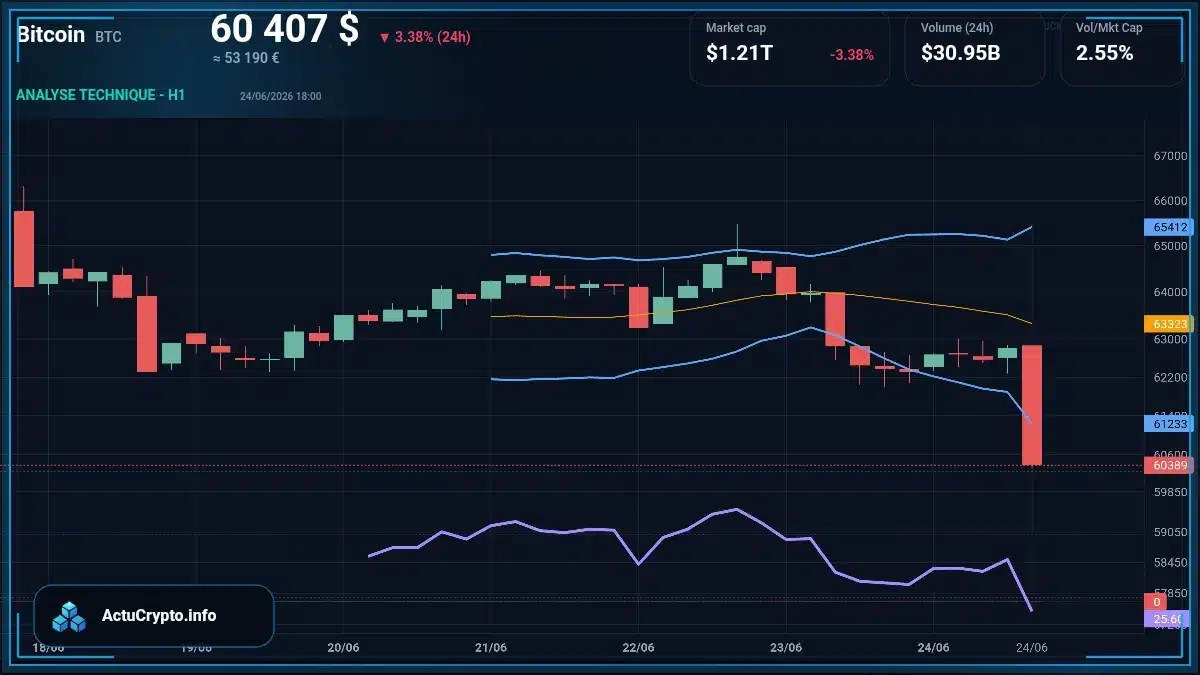The height and width of the screenshot is (675, 1200).
Task: Click the blue 61233 lower band tag
Action: point(1168,424)
